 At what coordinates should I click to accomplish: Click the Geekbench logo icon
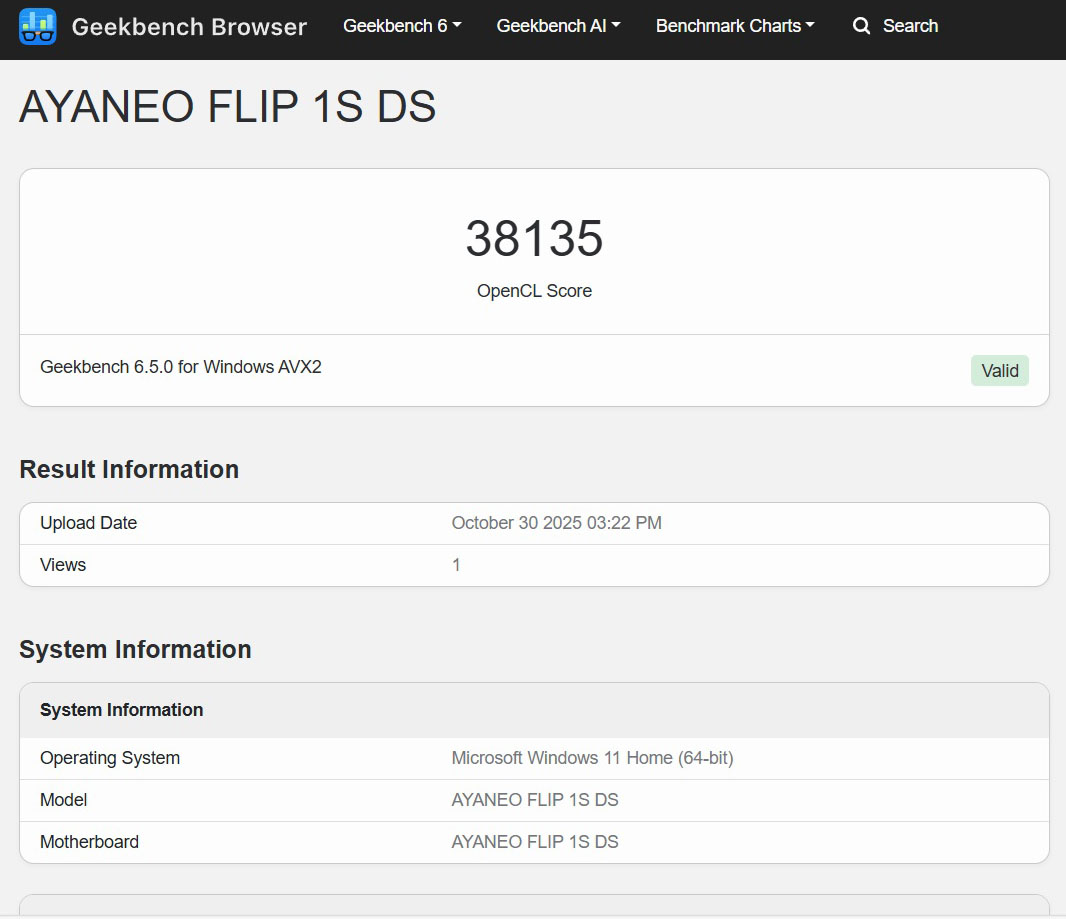pyautogui.click(x=38, y=26)
